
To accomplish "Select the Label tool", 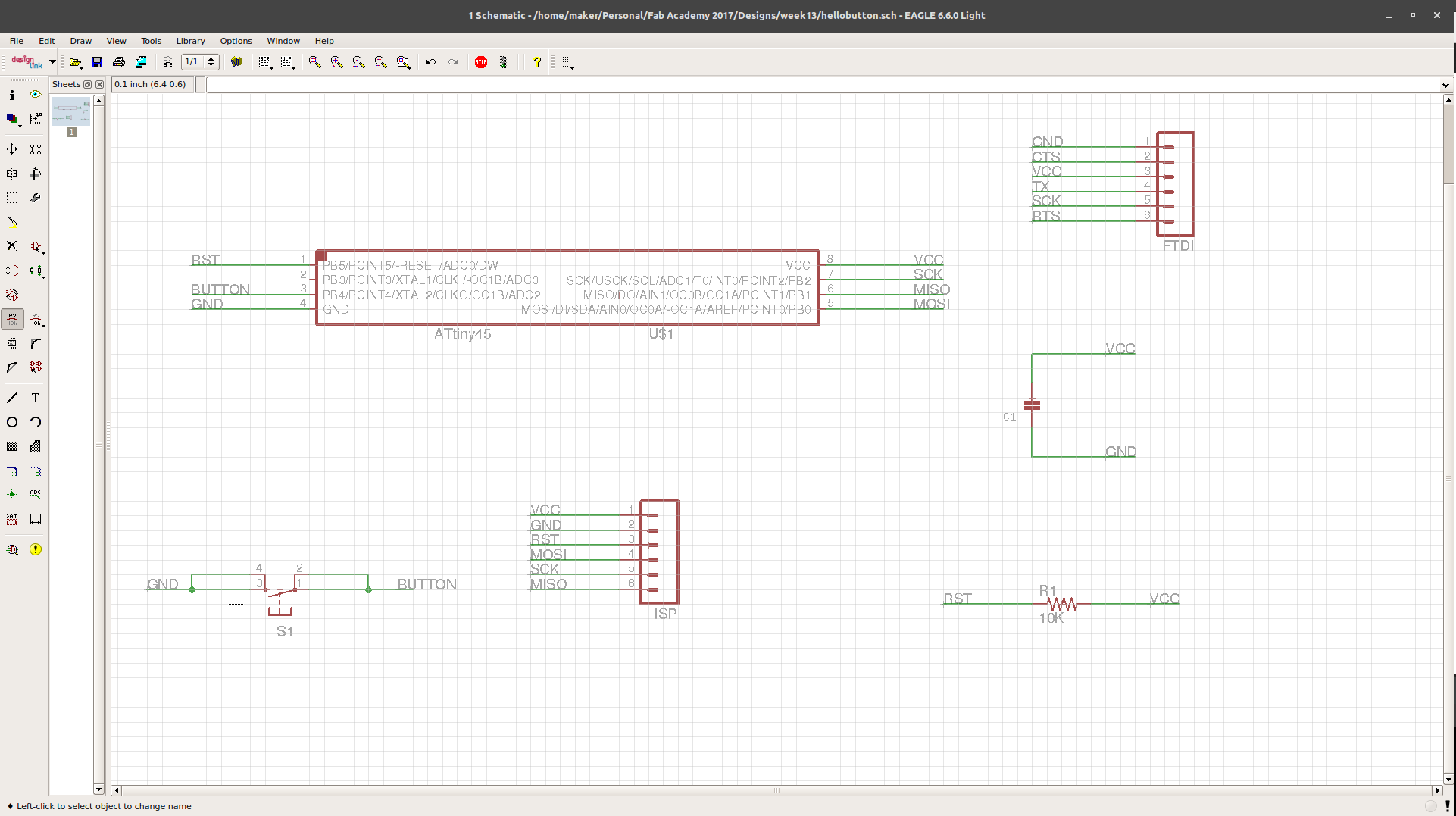I will pyautogui.click(x=36, y=494).
